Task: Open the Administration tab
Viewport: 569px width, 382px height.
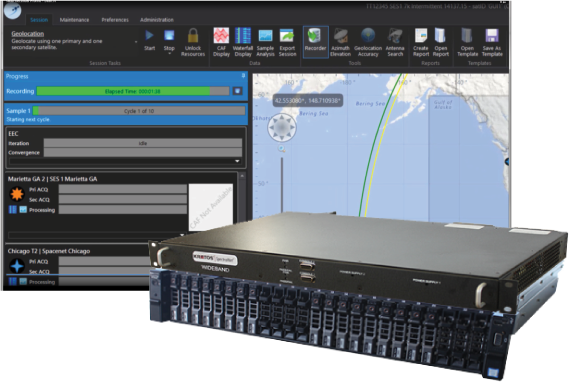Action: coord(157,20)
